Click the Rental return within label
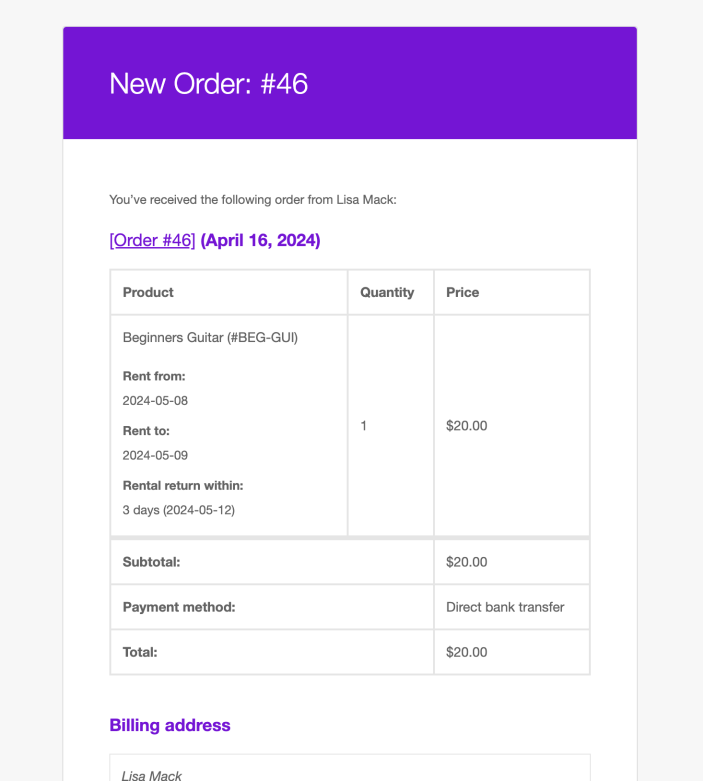 183,485
